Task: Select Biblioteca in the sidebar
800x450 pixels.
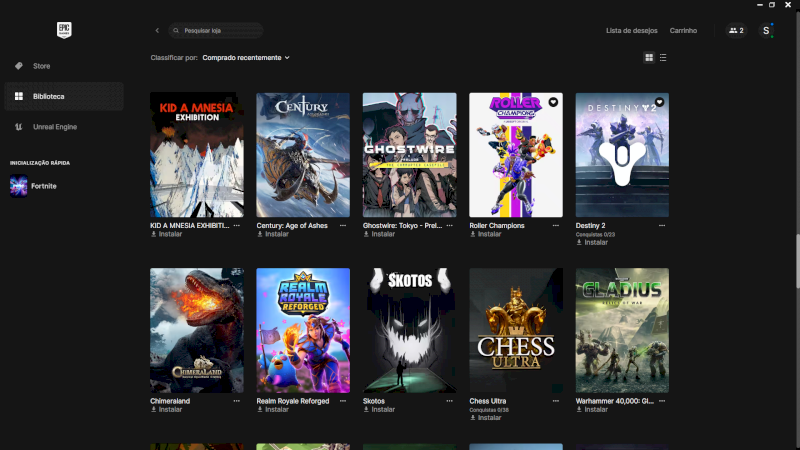Action: 64,96
